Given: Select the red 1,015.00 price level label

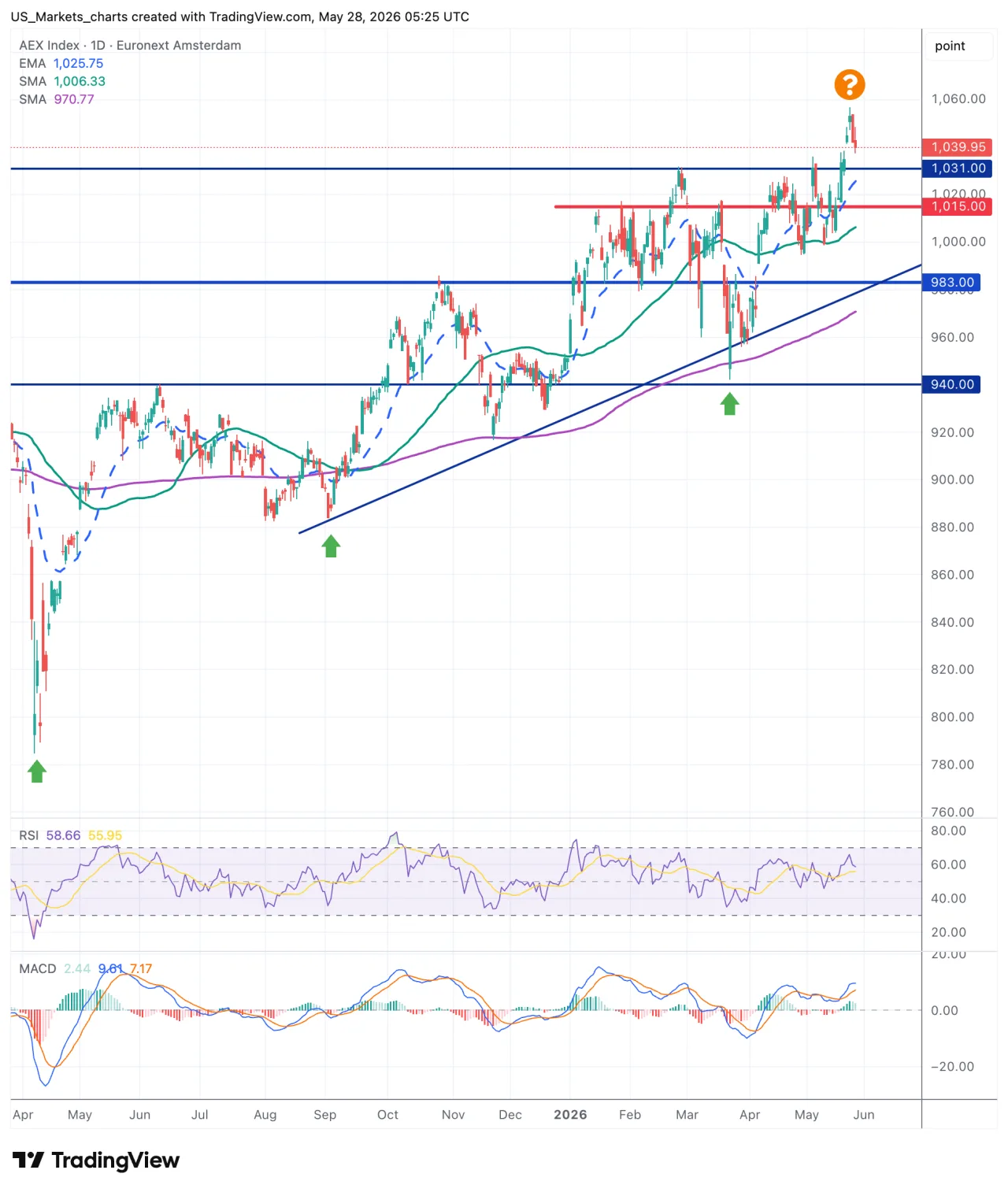Looking at the screenshot, I should click(957, 206).
